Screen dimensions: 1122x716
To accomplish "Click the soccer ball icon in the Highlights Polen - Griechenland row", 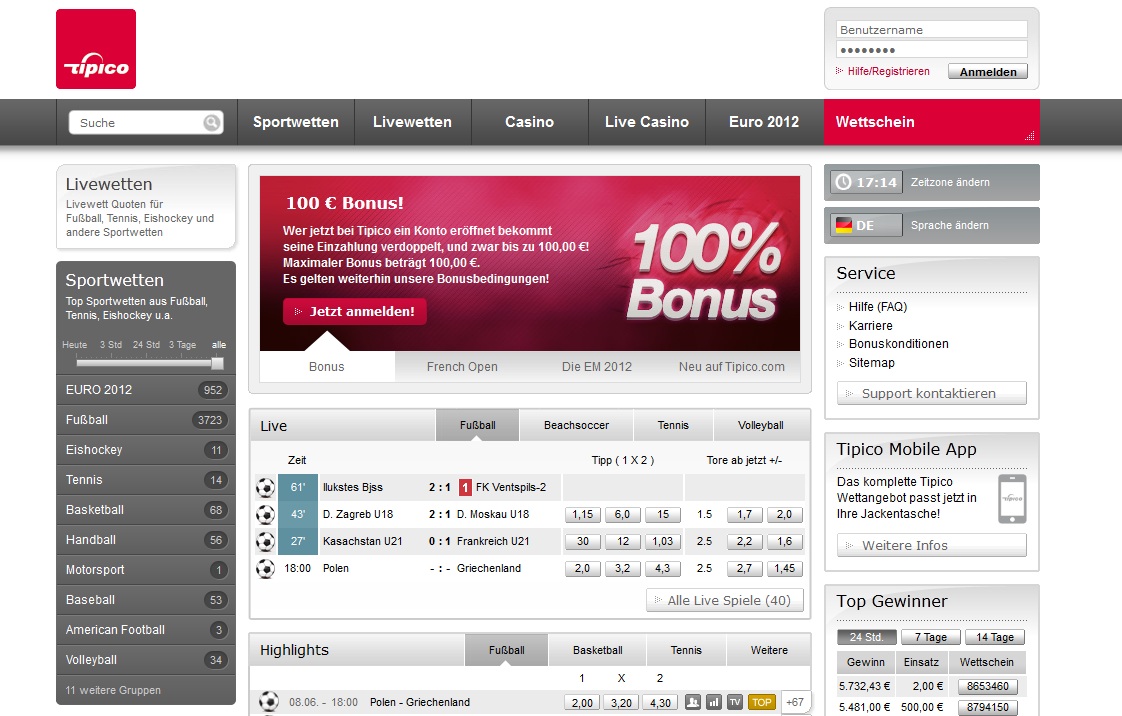I will tap(269, 702).
